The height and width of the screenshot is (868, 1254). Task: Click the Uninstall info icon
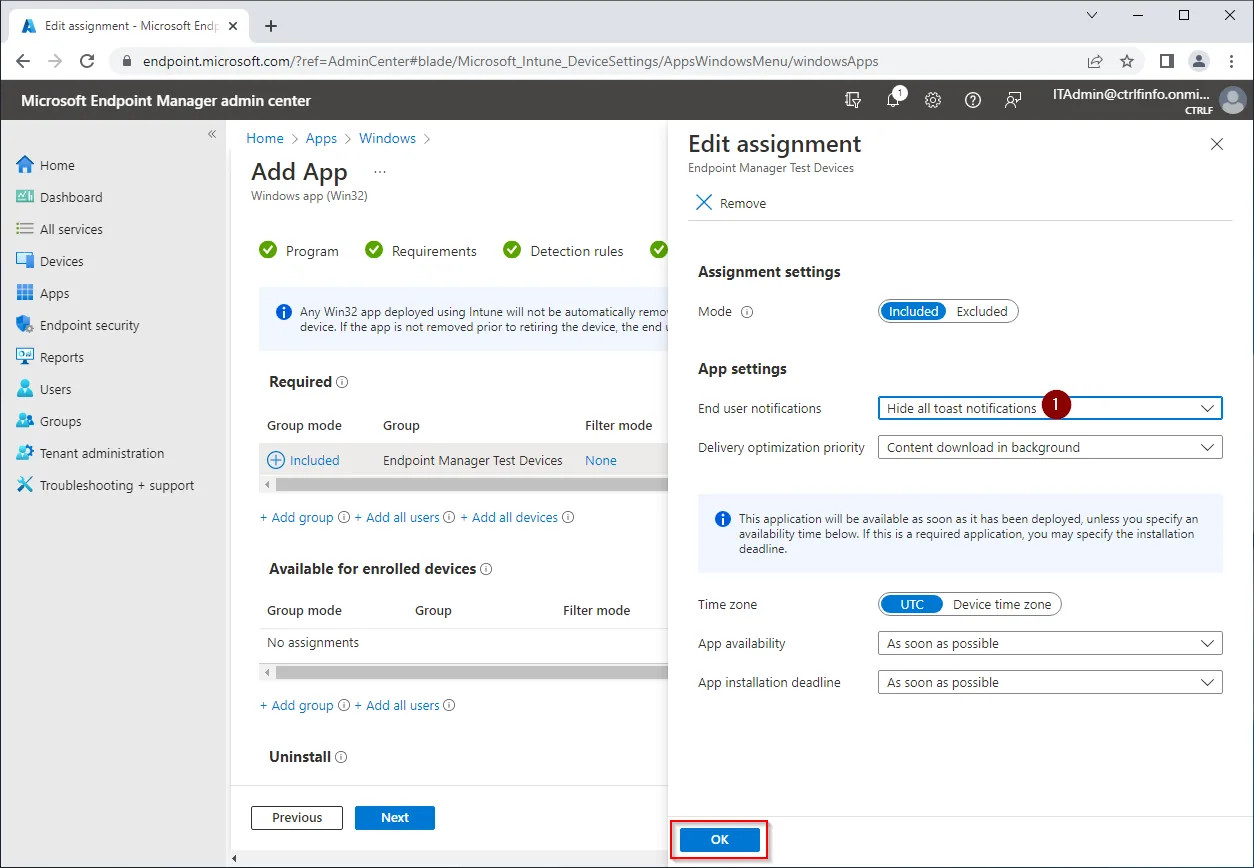(x=341, y=757)
